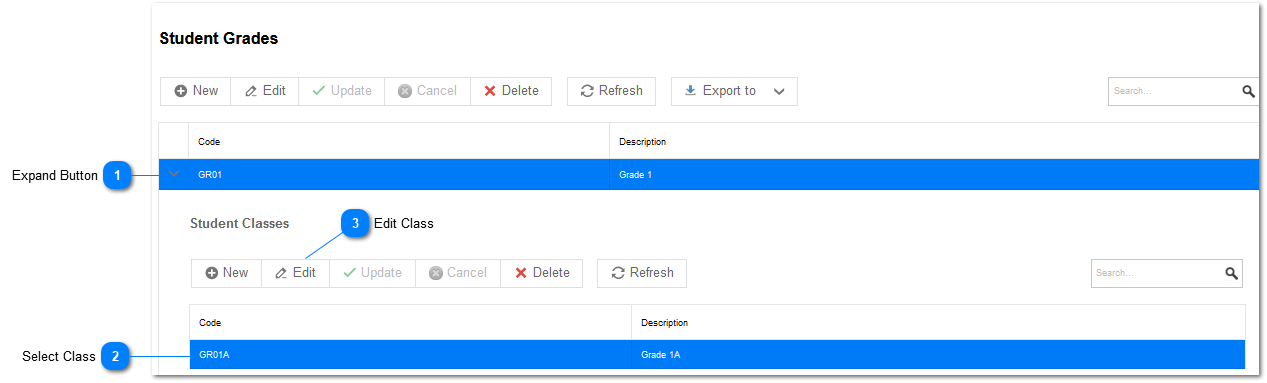Select the GR01A class row
Screen dimensions: 1267x383
pyautogui.click(x=717, y=355)
